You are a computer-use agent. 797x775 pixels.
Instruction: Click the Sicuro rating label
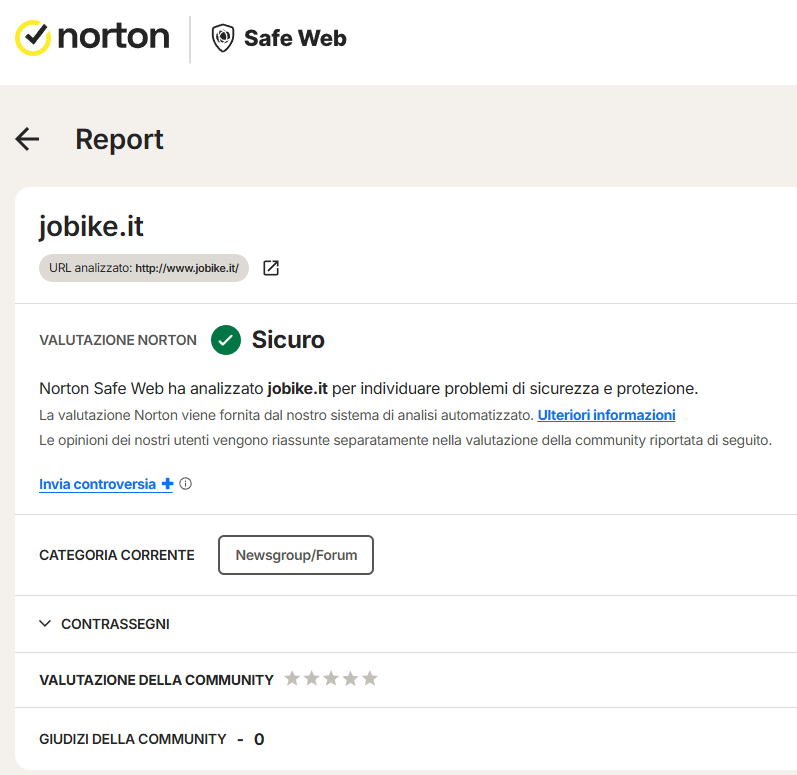(288, 339)
